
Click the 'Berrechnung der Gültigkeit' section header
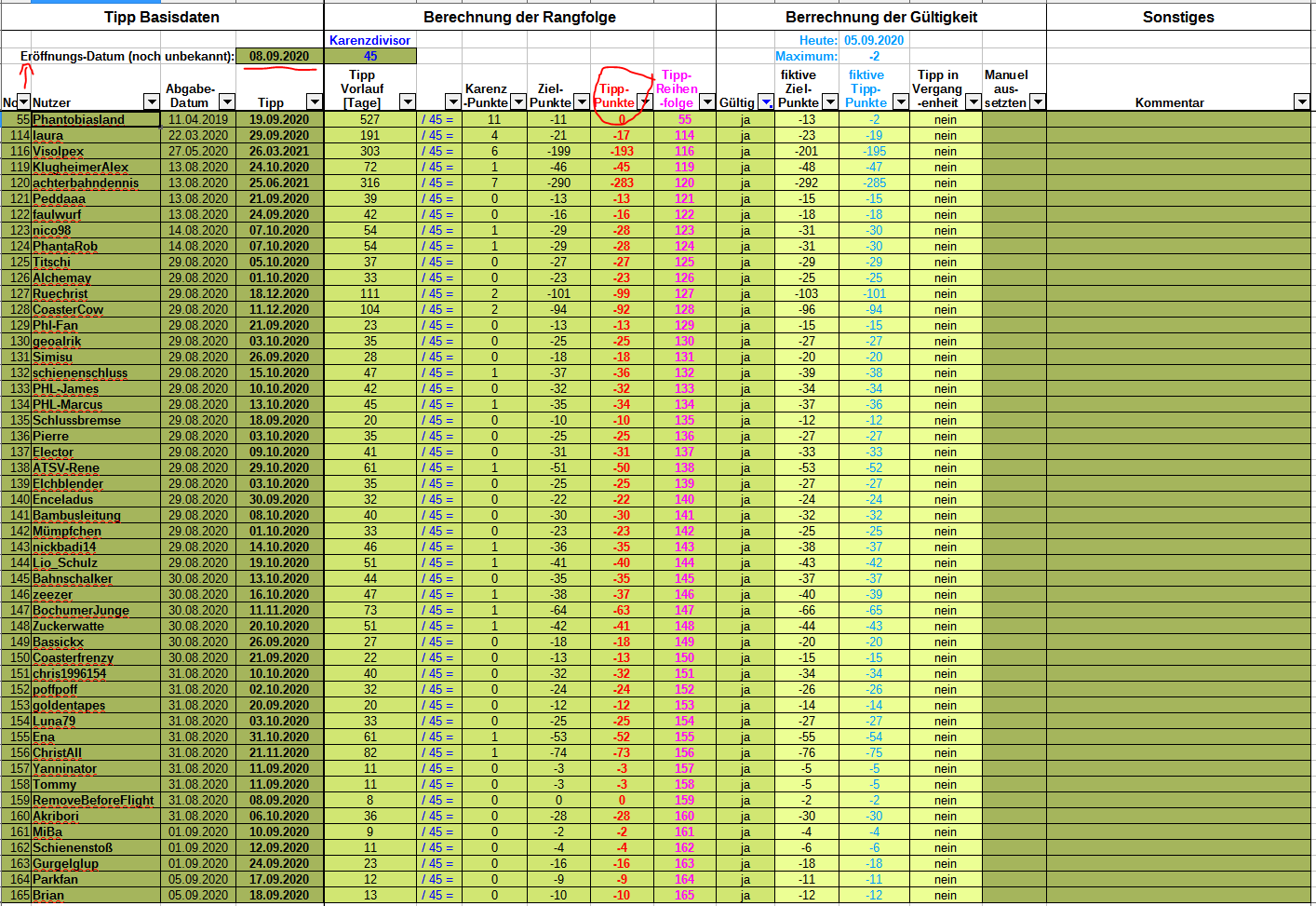pos(881,17)
